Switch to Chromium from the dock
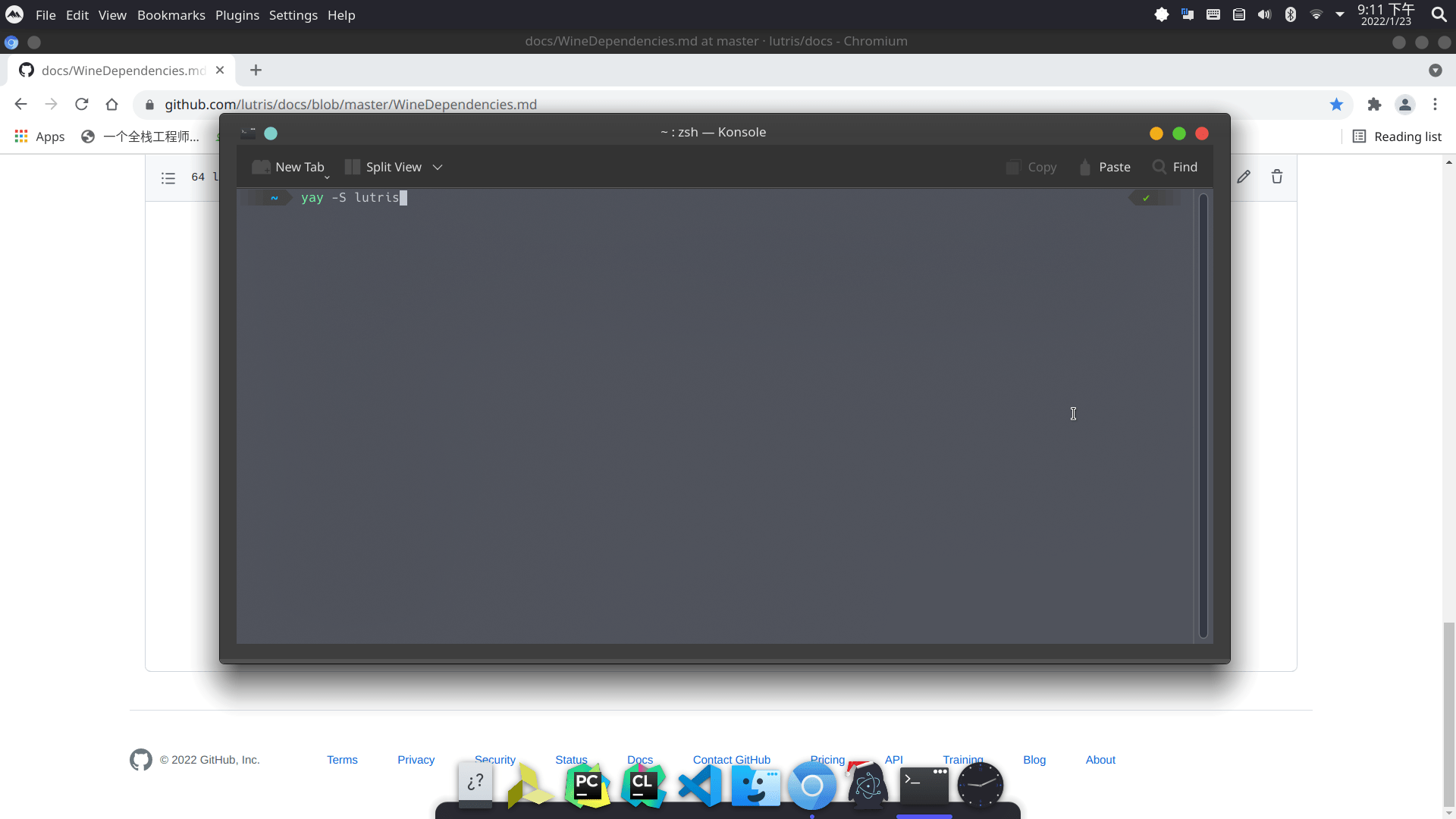The height and width of the screenshot is (819, 1456). pos(812,786)
